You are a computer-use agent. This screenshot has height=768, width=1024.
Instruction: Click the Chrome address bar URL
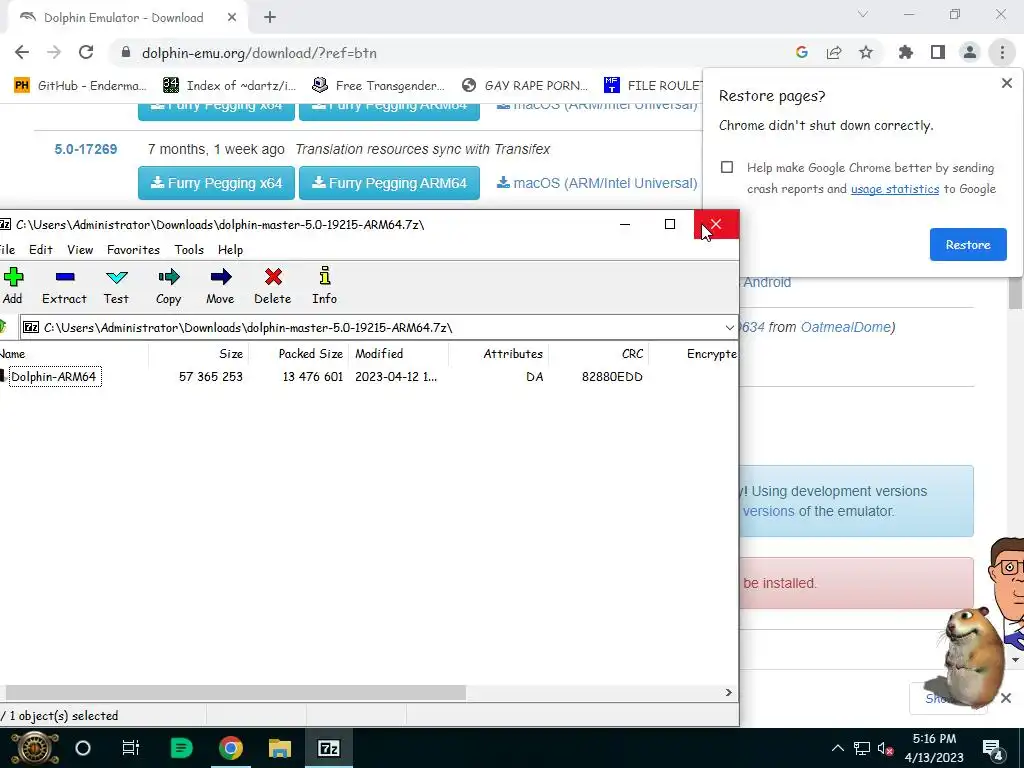click(x=259, y=53)
